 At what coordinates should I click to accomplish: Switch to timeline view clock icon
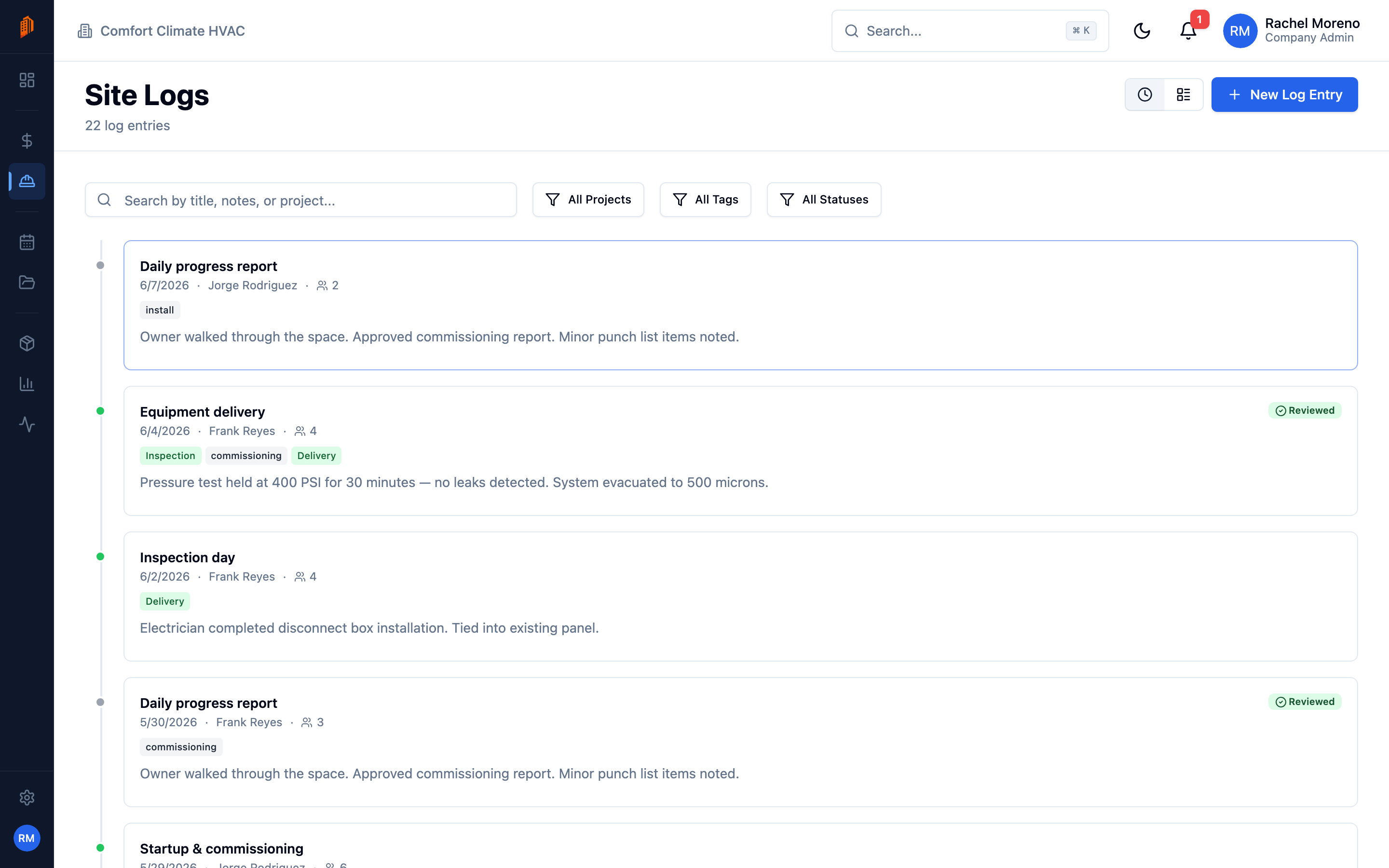click(x=1144, y=95)
